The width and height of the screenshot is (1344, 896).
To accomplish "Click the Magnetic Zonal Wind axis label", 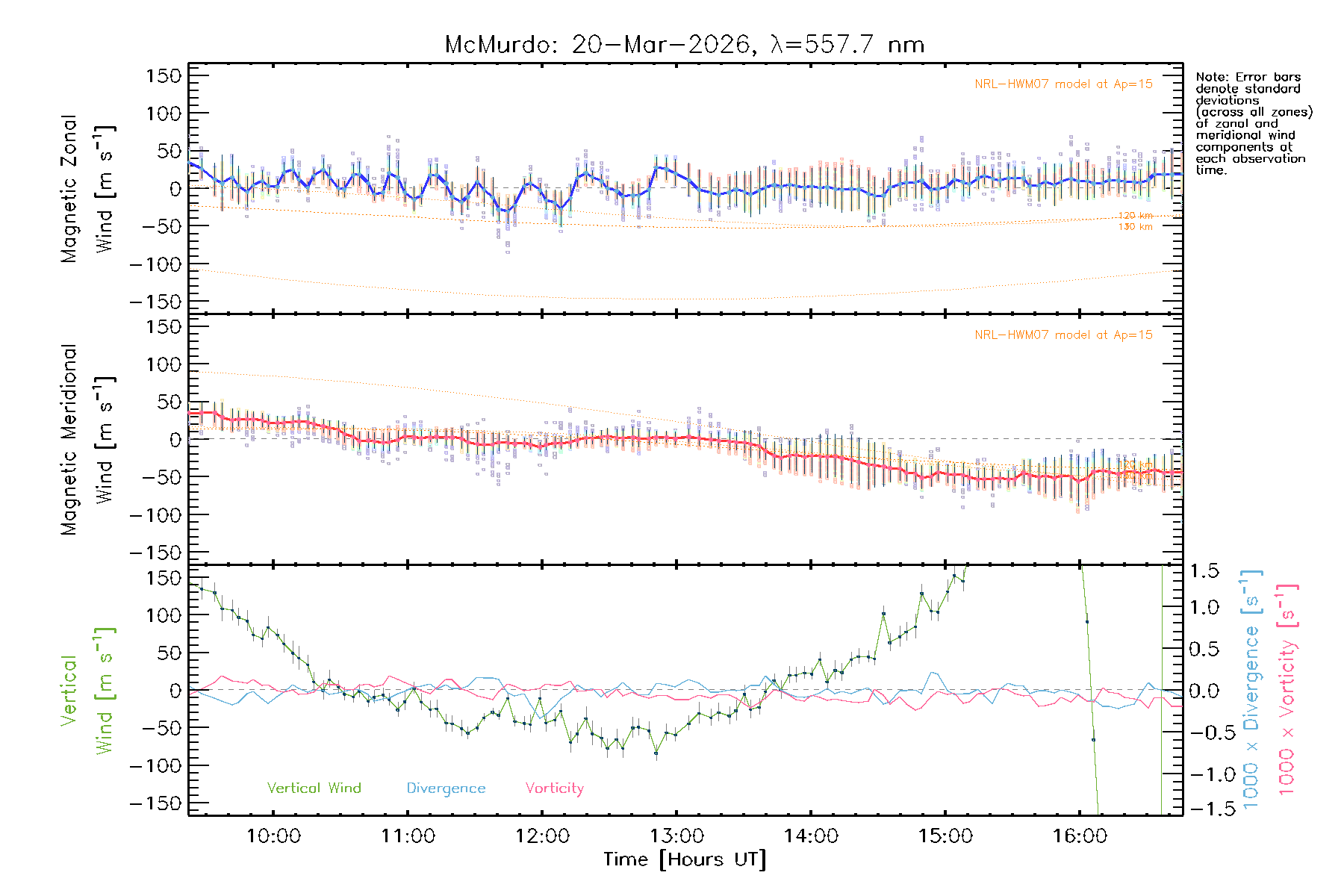I will pos(87,188).
